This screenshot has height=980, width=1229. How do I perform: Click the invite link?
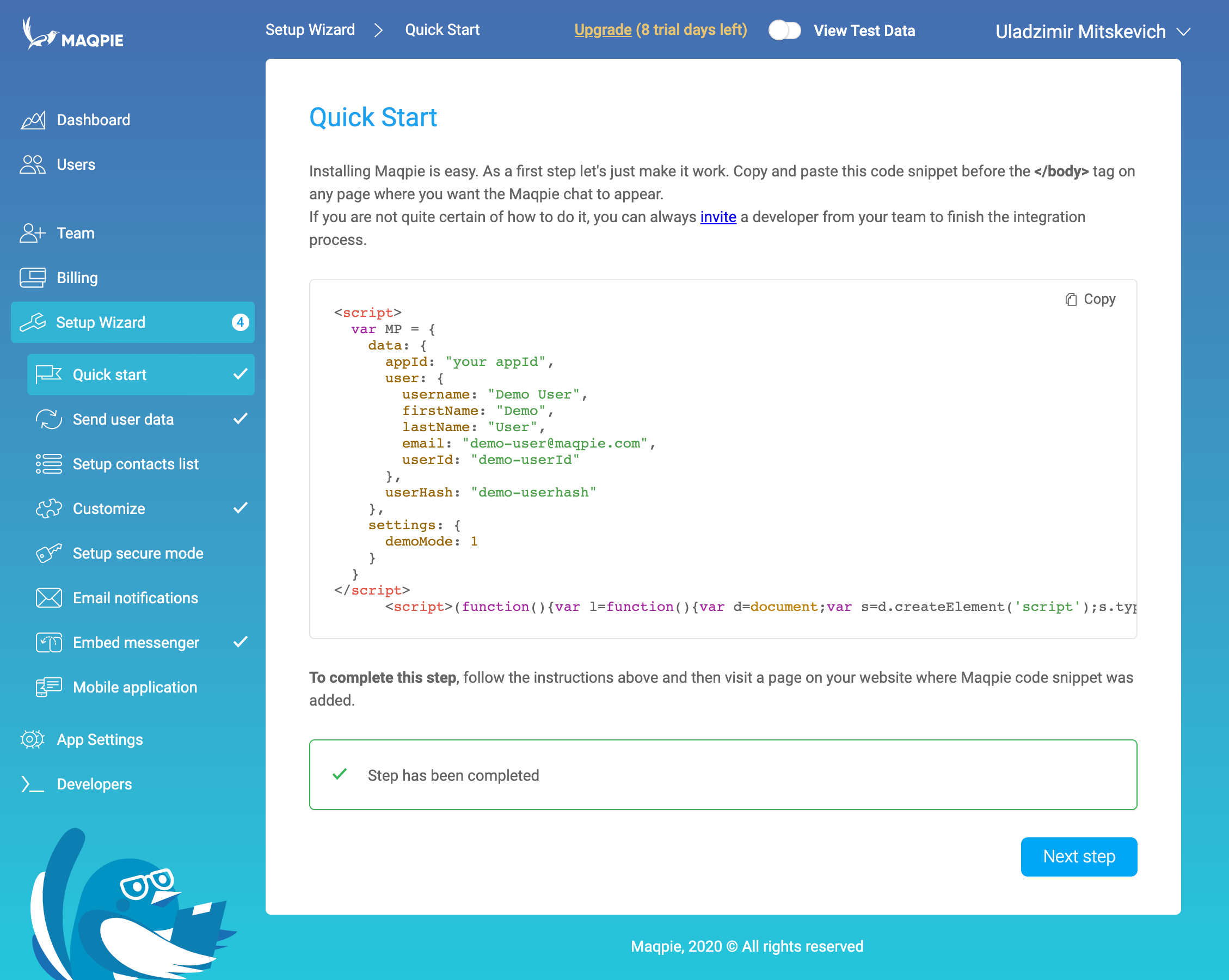[718, 217]
